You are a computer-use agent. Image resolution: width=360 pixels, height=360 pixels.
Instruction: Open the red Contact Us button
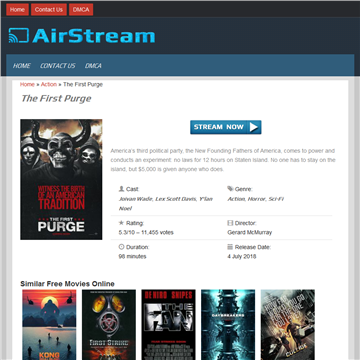(x=49, y=10)
